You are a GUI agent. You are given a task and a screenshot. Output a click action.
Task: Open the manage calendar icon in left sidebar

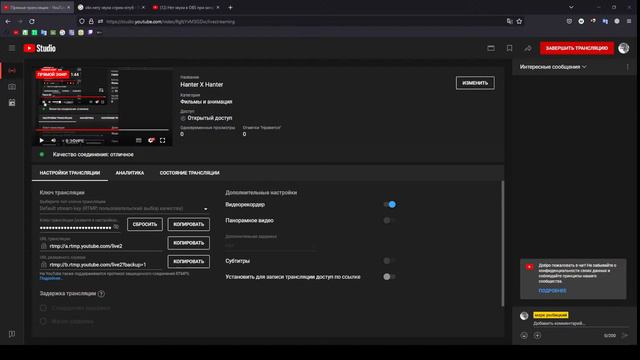pos(12,102)
